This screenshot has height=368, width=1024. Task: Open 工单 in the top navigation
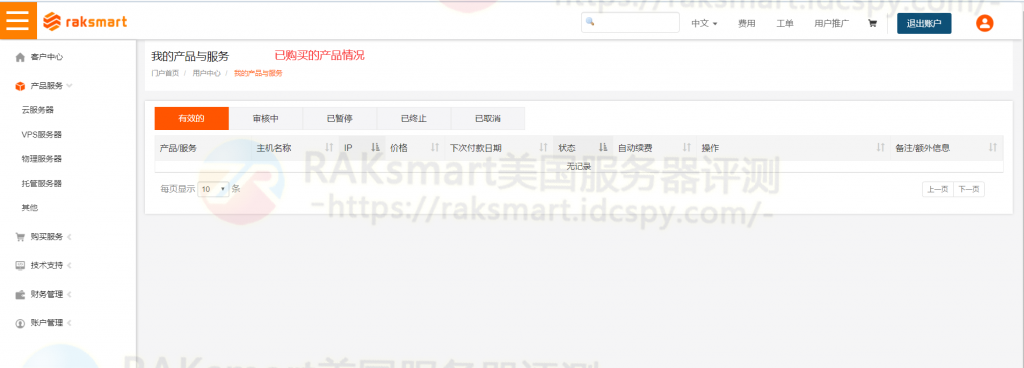785,23
